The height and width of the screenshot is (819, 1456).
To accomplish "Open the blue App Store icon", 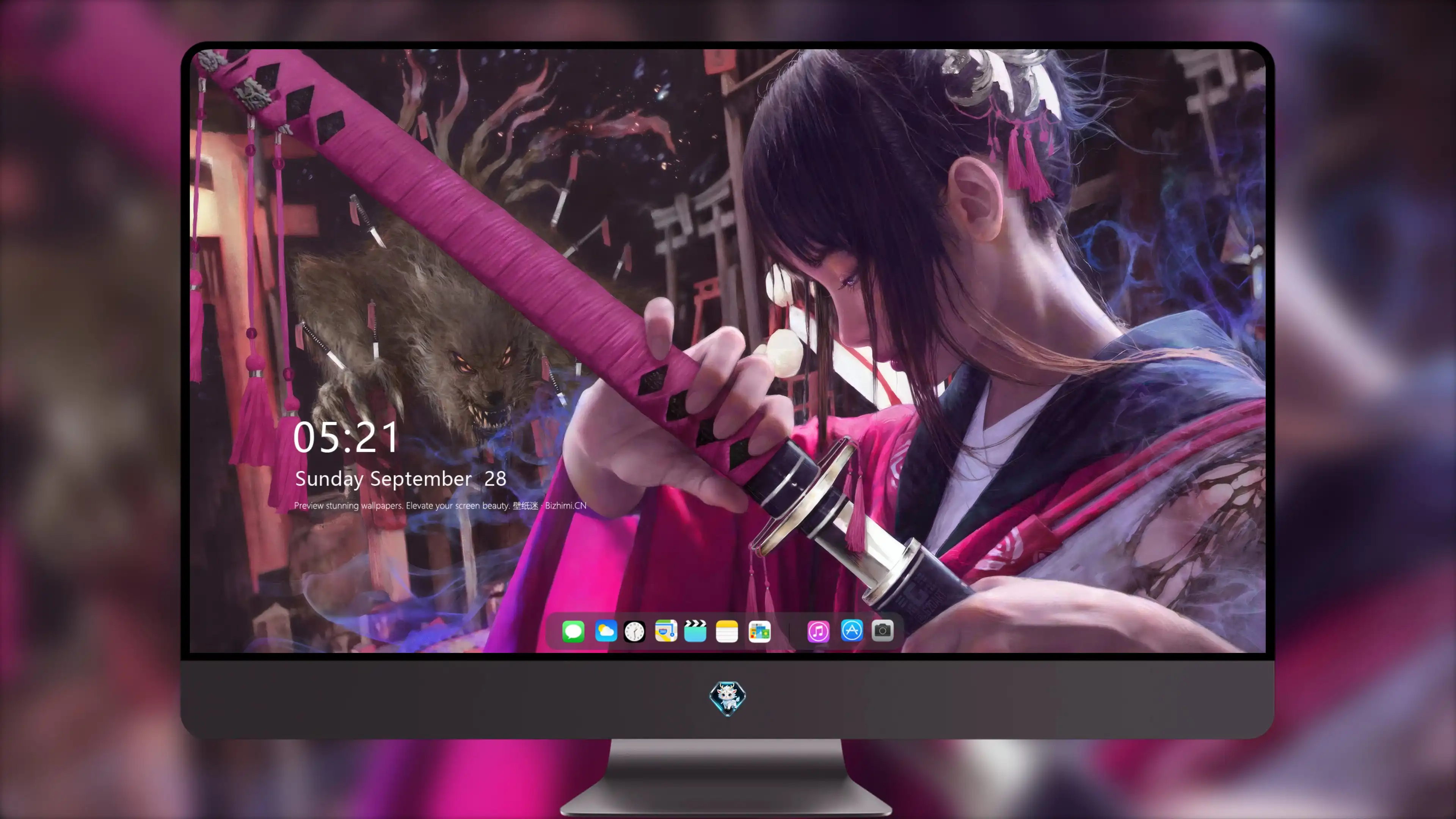I will click(x=852, y=630).
